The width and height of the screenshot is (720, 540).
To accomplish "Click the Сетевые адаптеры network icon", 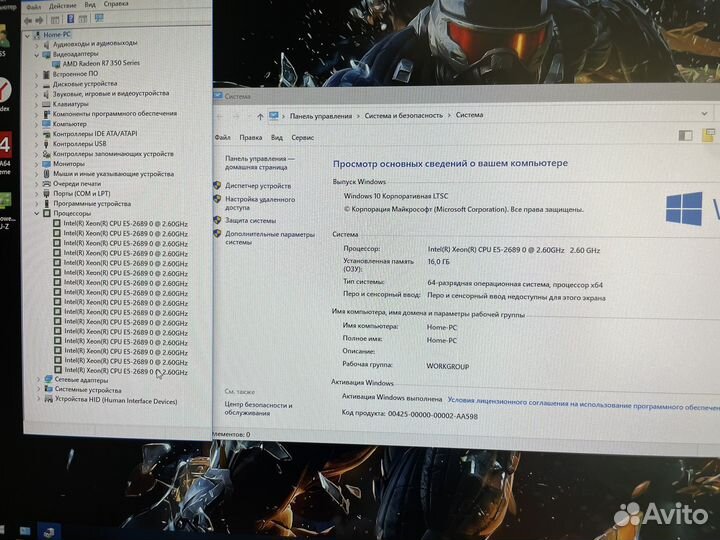I will pos(49,379).
